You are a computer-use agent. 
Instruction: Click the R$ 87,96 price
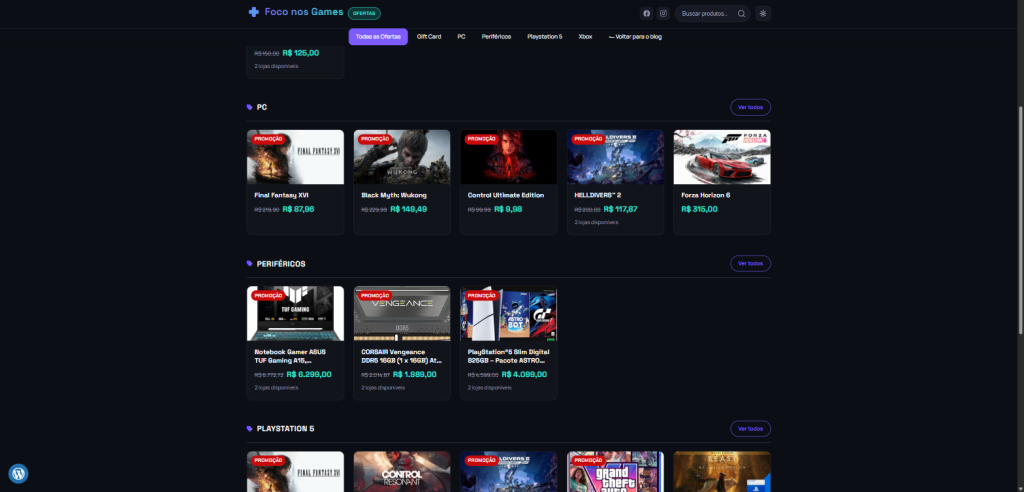point(298,209)
